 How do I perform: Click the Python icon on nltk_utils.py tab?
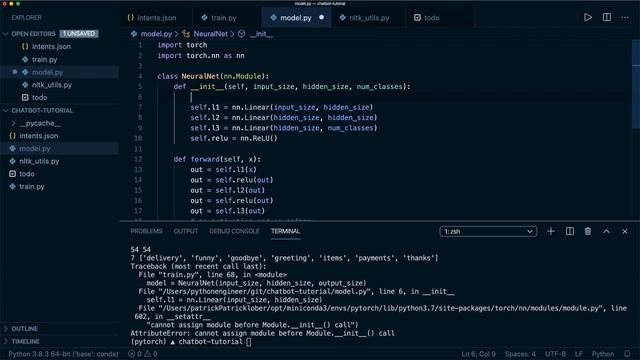click(x=342, y=18)
